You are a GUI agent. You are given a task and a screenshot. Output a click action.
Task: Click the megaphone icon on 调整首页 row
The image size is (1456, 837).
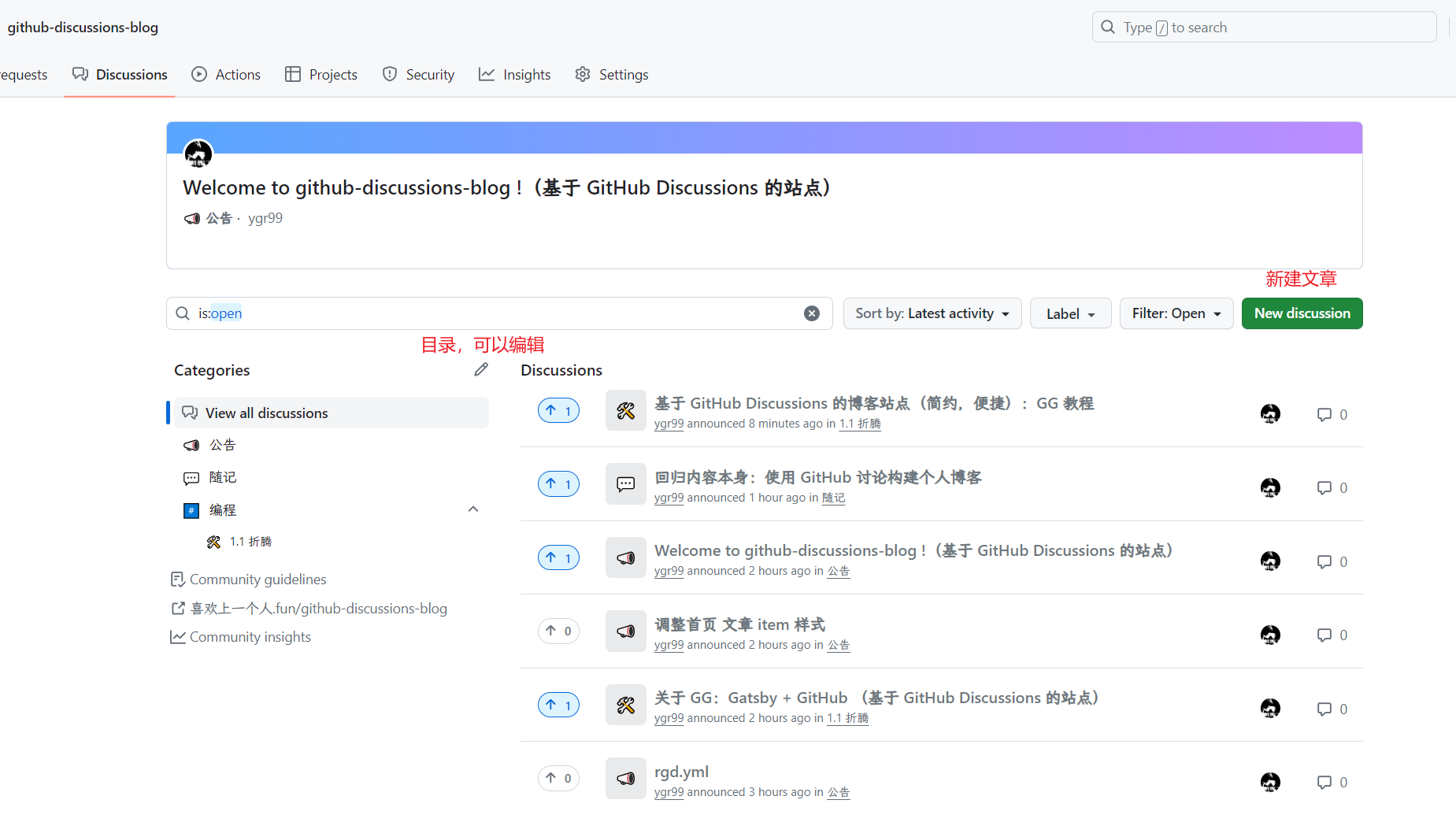(x=626, y=631)
